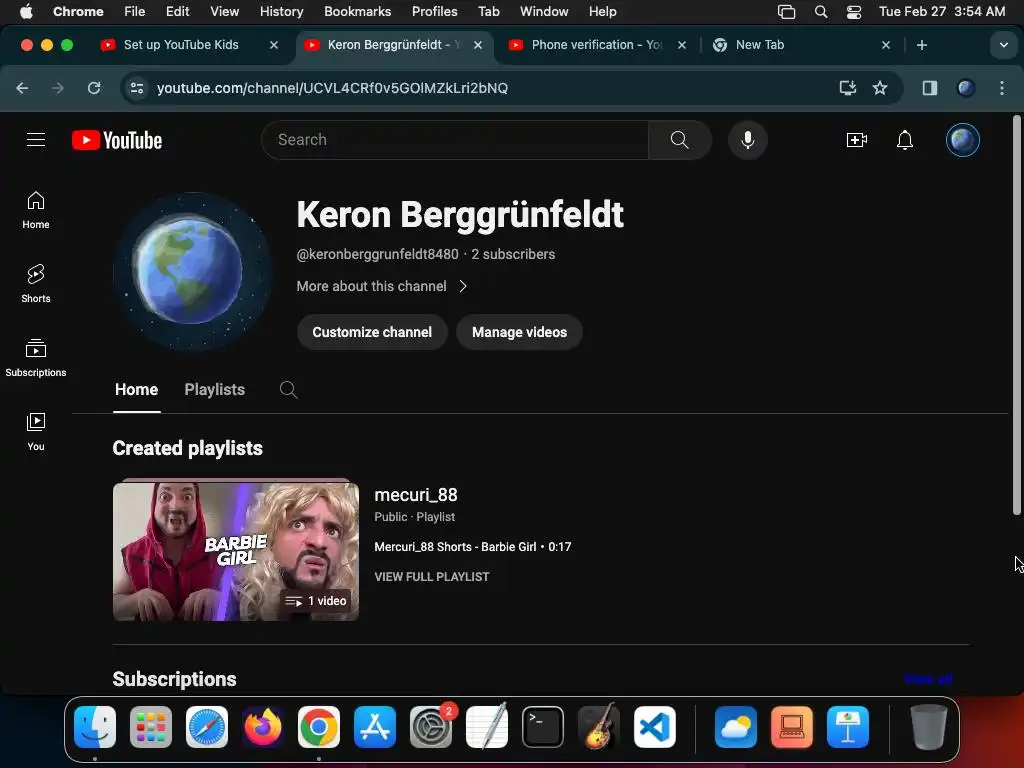Click the channel globe avatar image
This screenshot has width=1024, height=768.
tap(191, 271)
